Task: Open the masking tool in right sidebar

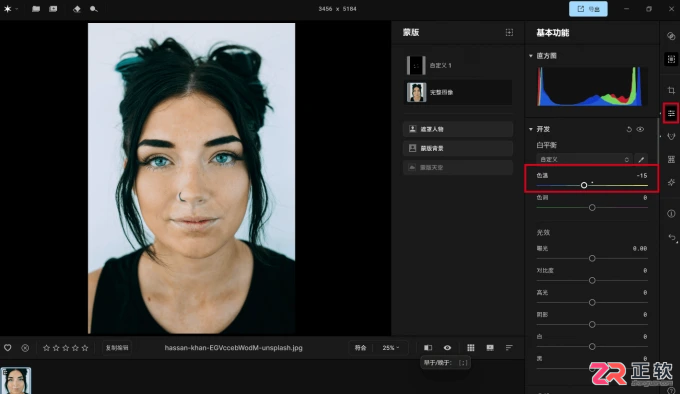Action: point(671,59)
